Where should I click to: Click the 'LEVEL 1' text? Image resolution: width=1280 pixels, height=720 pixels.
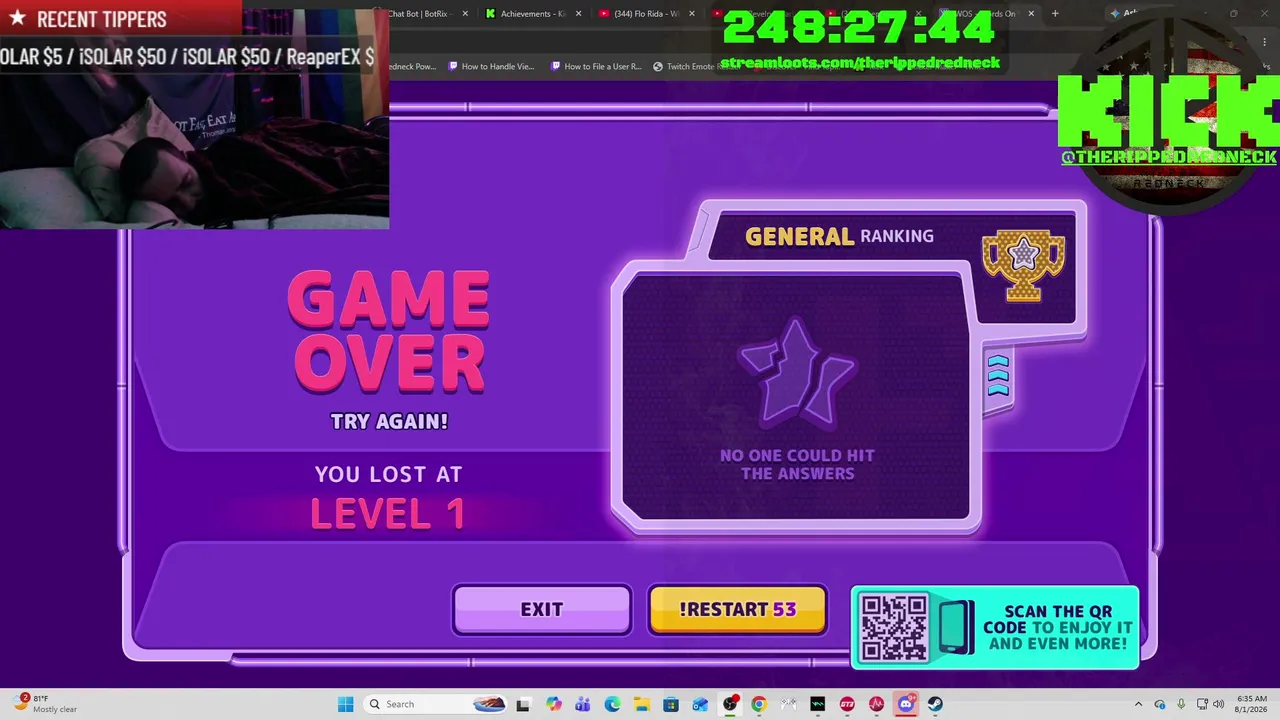tap(388, 514)
